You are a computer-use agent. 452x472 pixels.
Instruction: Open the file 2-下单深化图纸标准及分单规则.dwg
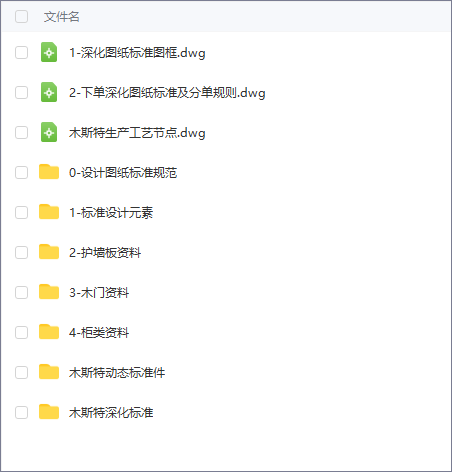pos(167,93)
